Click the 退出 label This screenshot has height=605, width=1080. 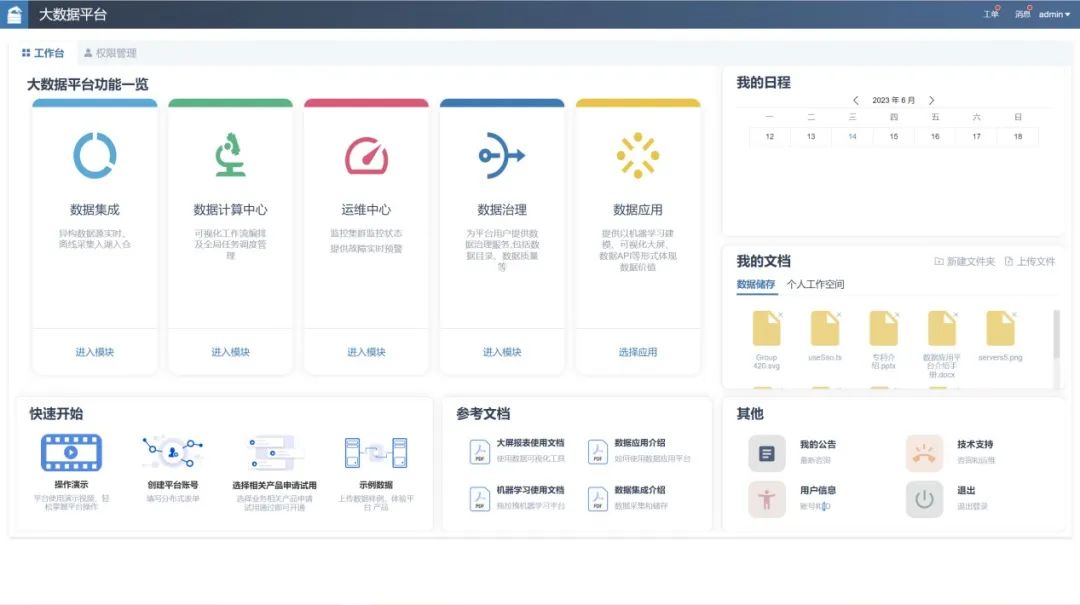[x=966, y=491]
